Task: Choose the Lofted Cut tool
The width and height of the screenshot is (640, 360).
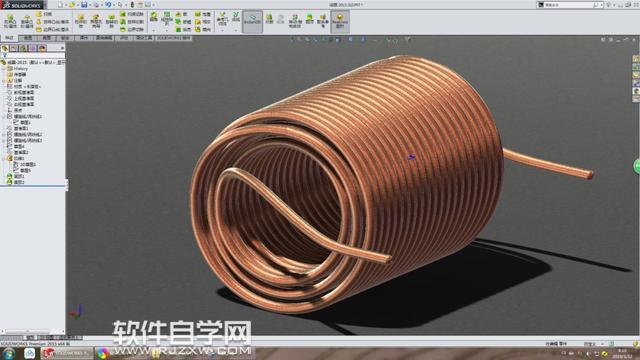Action: [x=132, y=22]
